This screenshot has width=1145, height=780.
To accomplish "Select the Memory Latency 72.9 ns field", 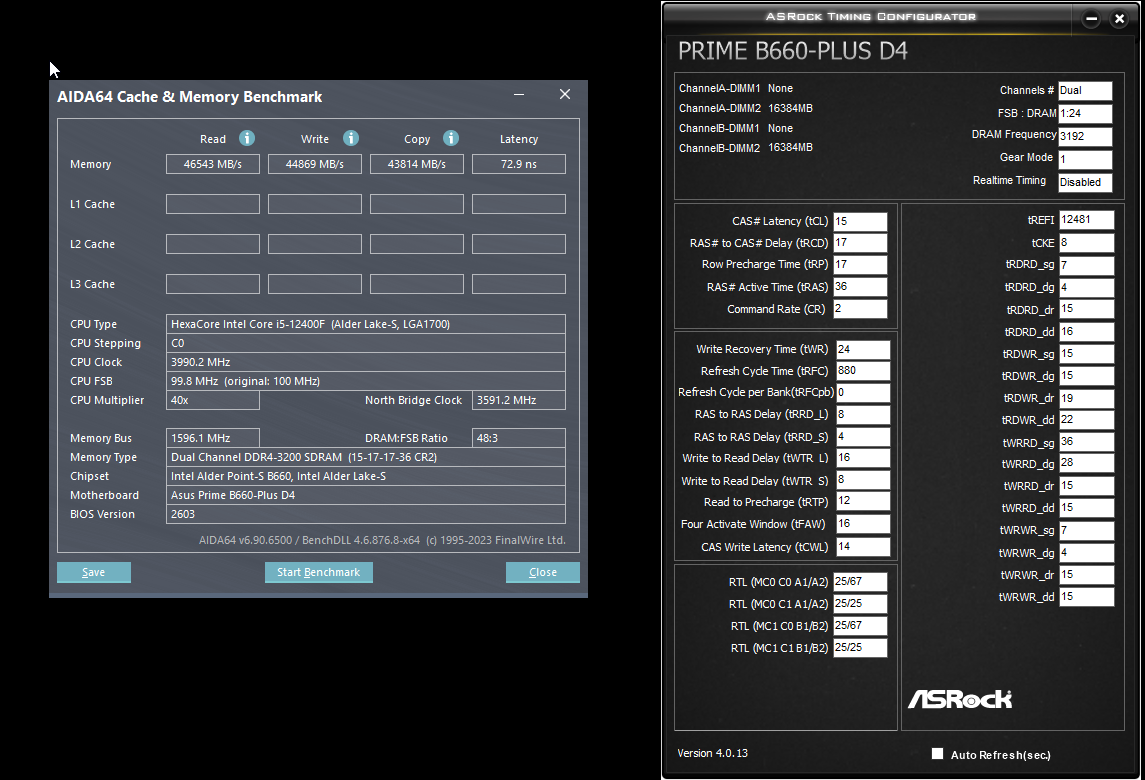I will click(518, 164).
